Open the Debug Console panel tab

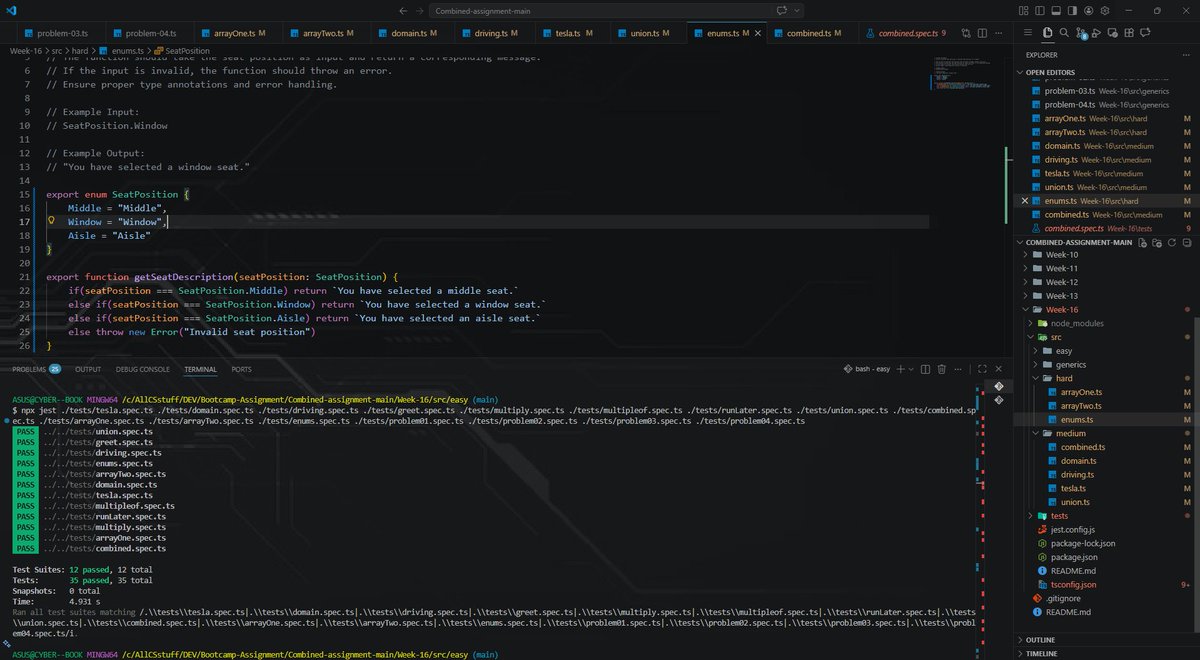coord(141,369)
